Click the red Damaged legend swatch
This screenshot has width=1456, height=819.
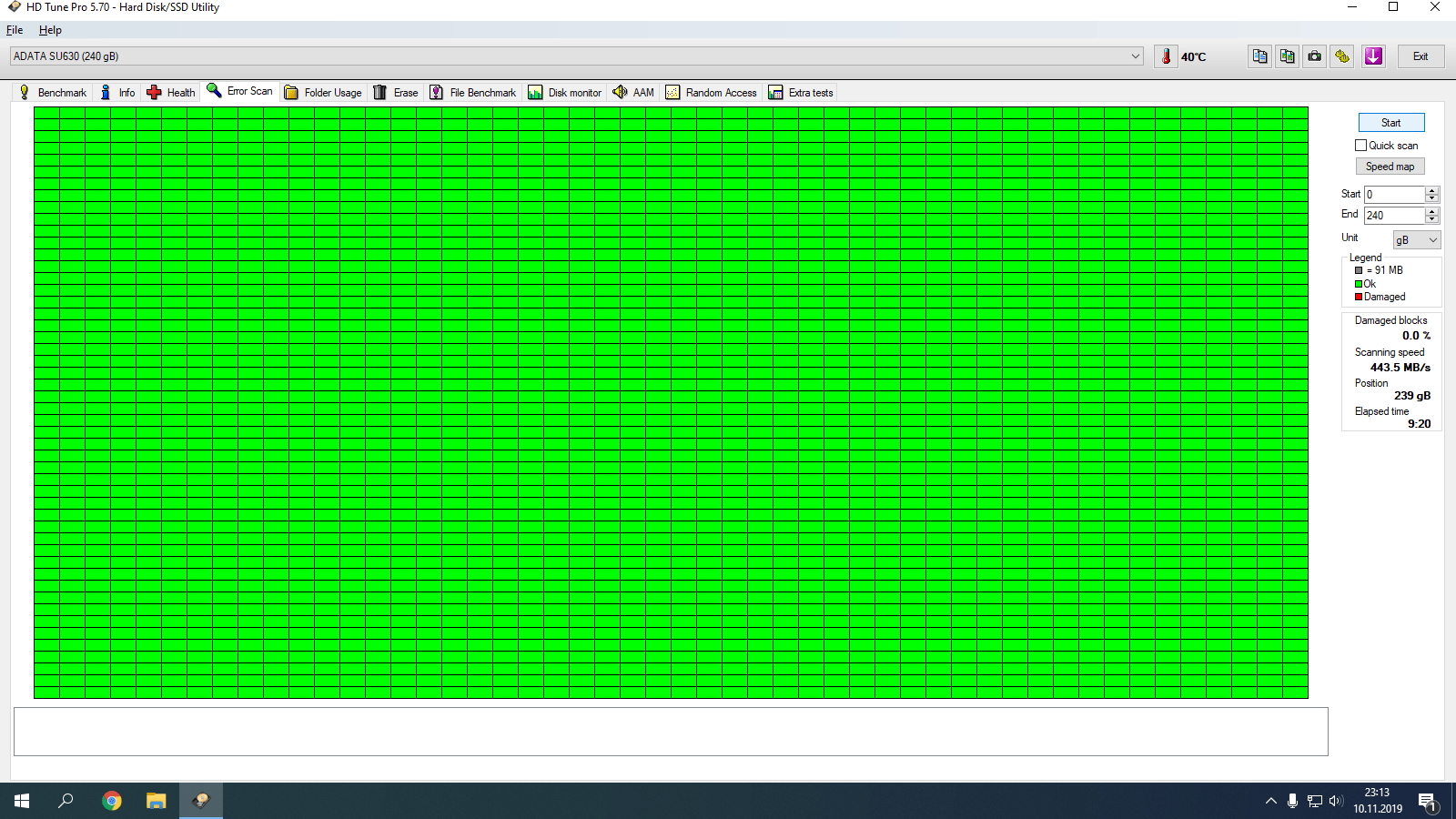tap(1359, 297)
